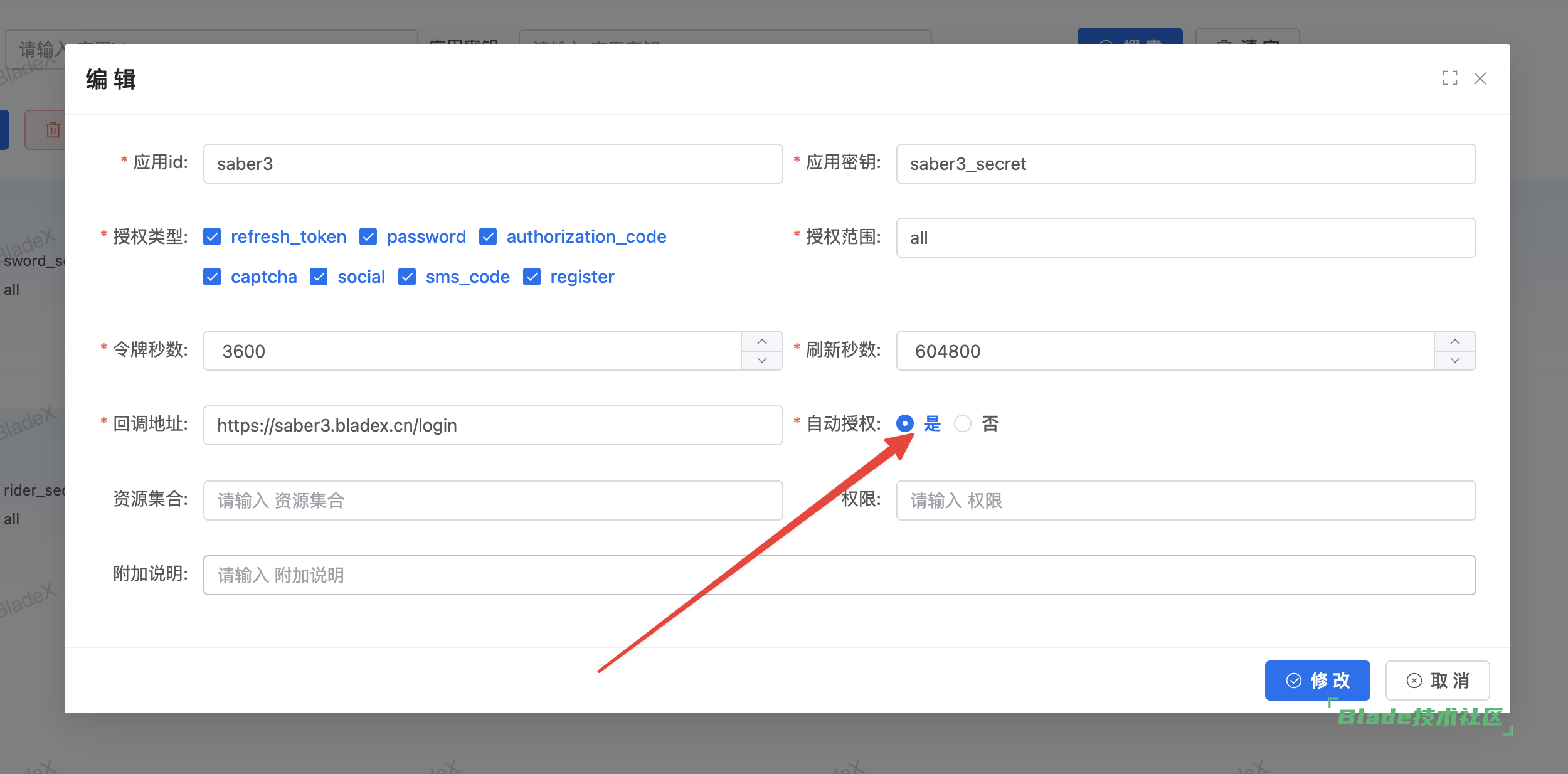Toggle fullscreen icon in dialog header
The image size is (1568, 774).
(x=1449, y=78)
